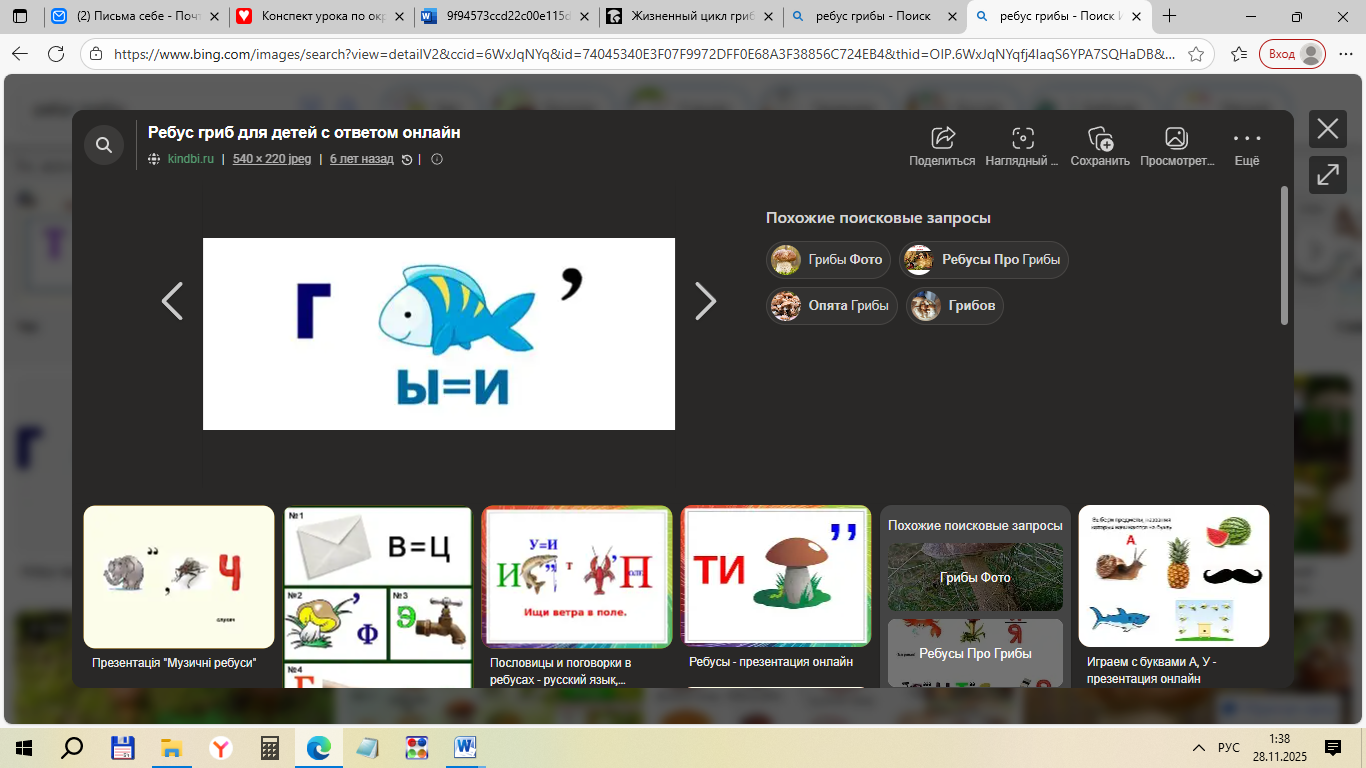Open Word from the Windows taskbar
Viewport: 1366px width, 768px height.
[x=466, y=748]
